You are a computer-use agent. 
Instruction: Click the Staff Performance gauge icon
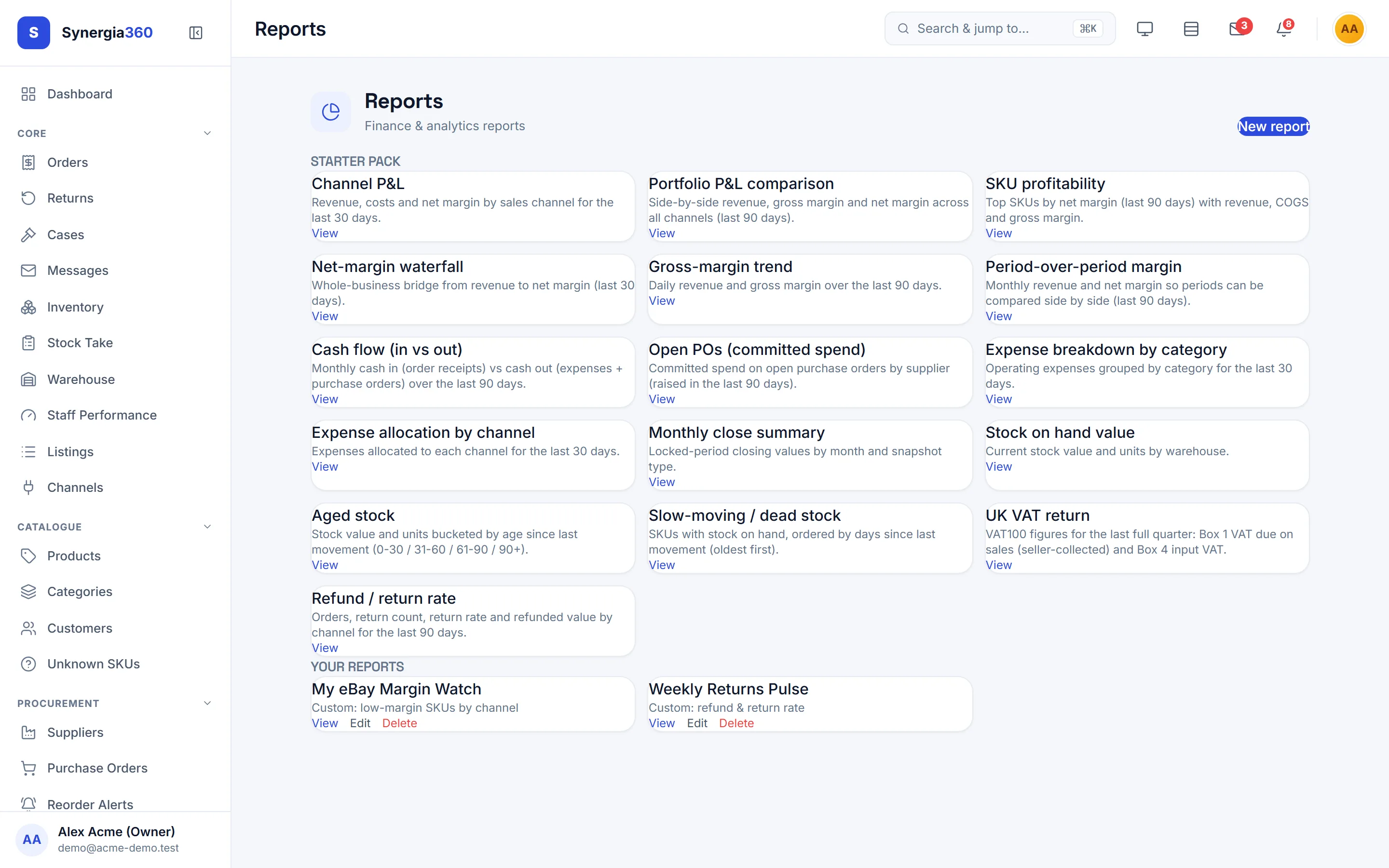(28, 415)
